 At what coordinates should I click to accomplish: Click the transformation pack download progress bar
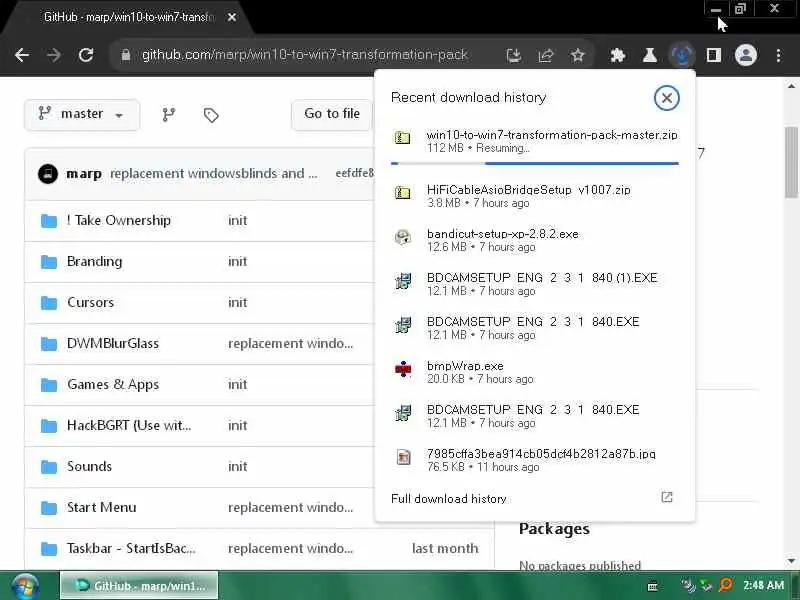point(535,163)
